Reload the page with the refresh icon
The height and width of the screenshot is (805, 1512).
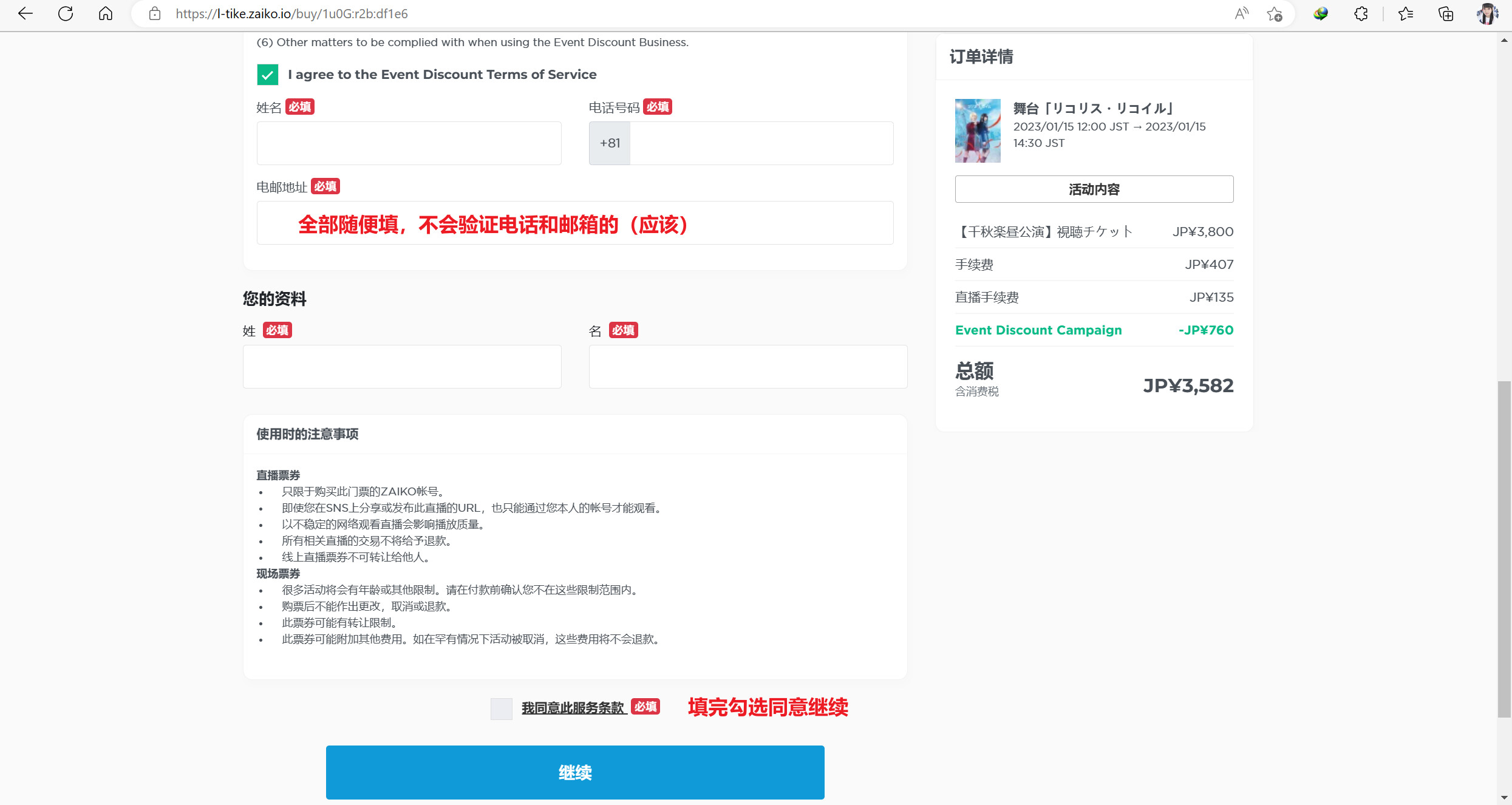[x=66, y=13]
